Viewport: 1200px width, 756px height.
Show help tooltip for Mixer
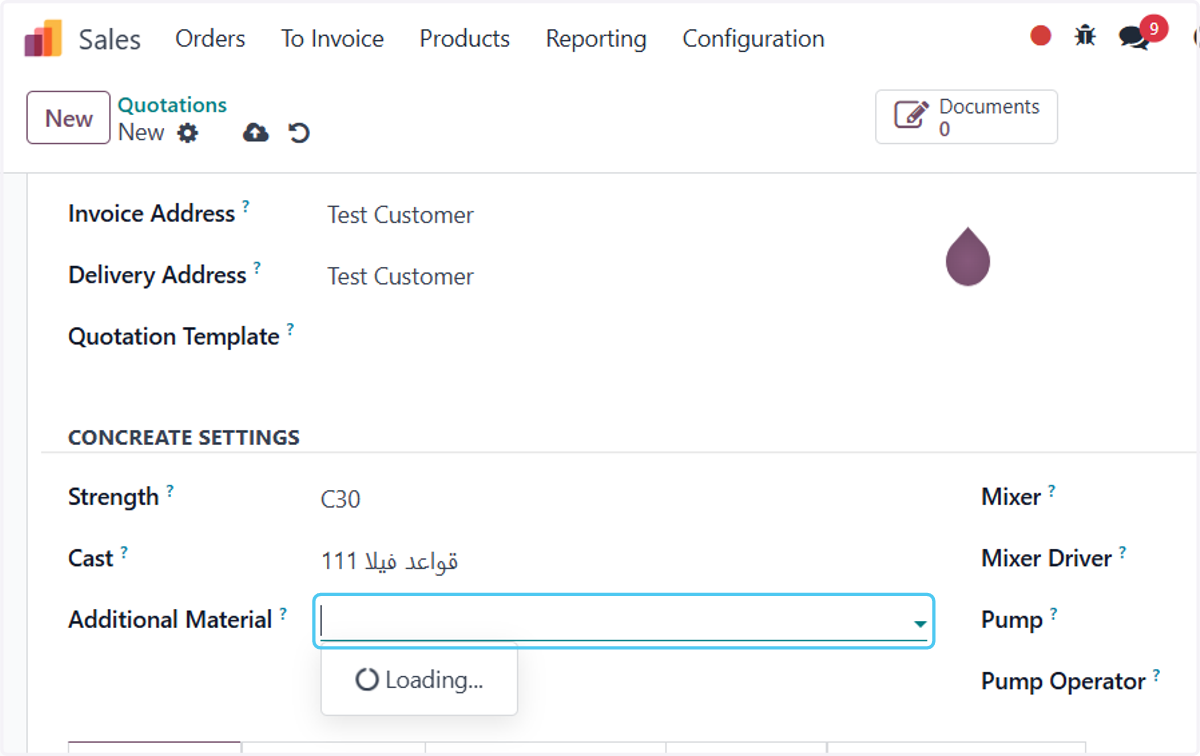(x=1051, y=490)
